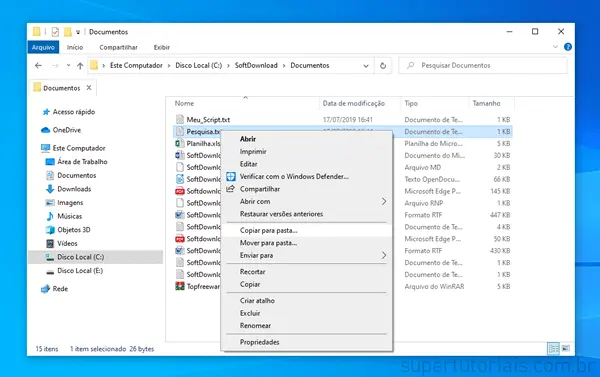Click the Windows Defender shield icon in menu

231,176
